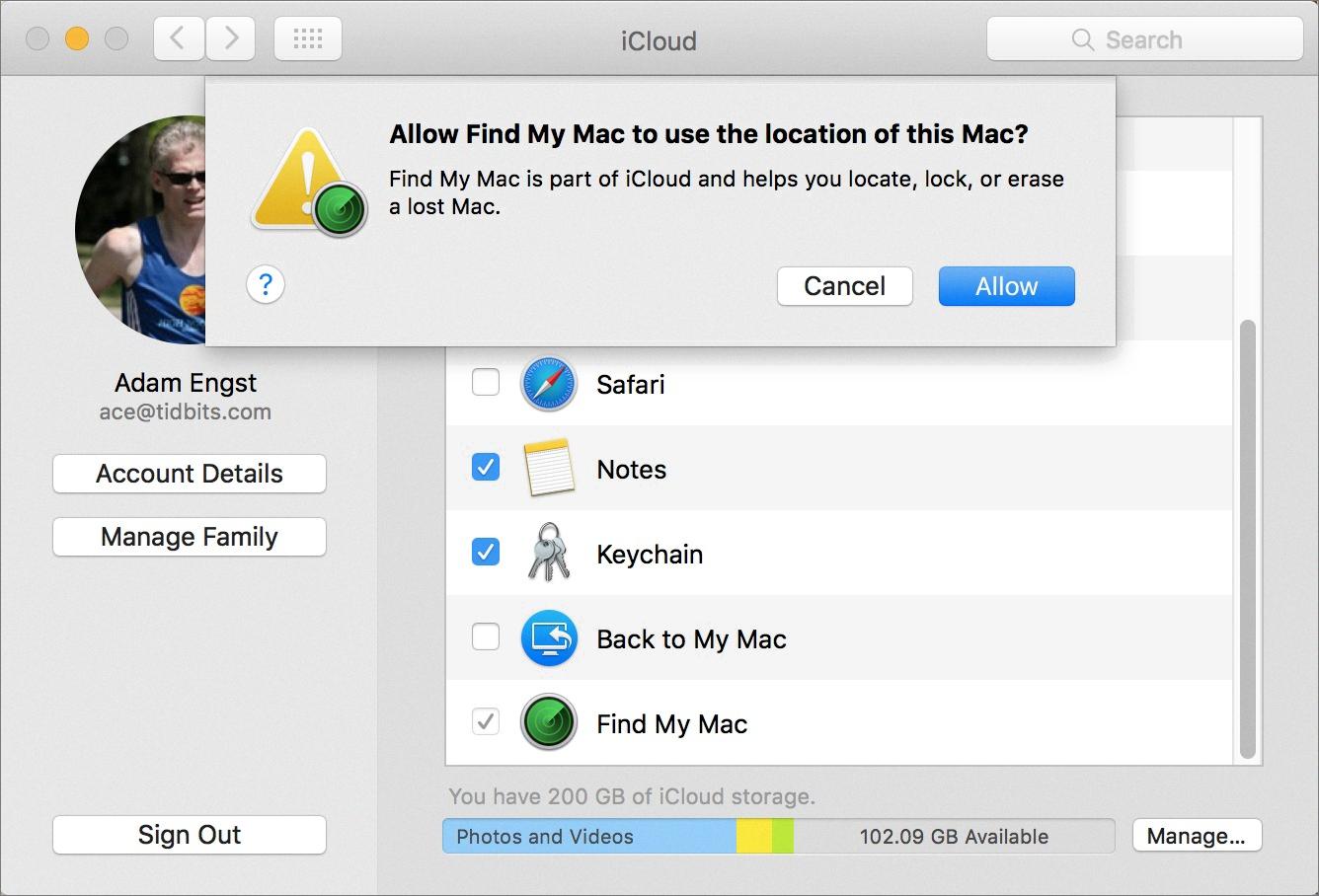Open Manage... storage button
Screen dimensions: 1319x896
1197,836
